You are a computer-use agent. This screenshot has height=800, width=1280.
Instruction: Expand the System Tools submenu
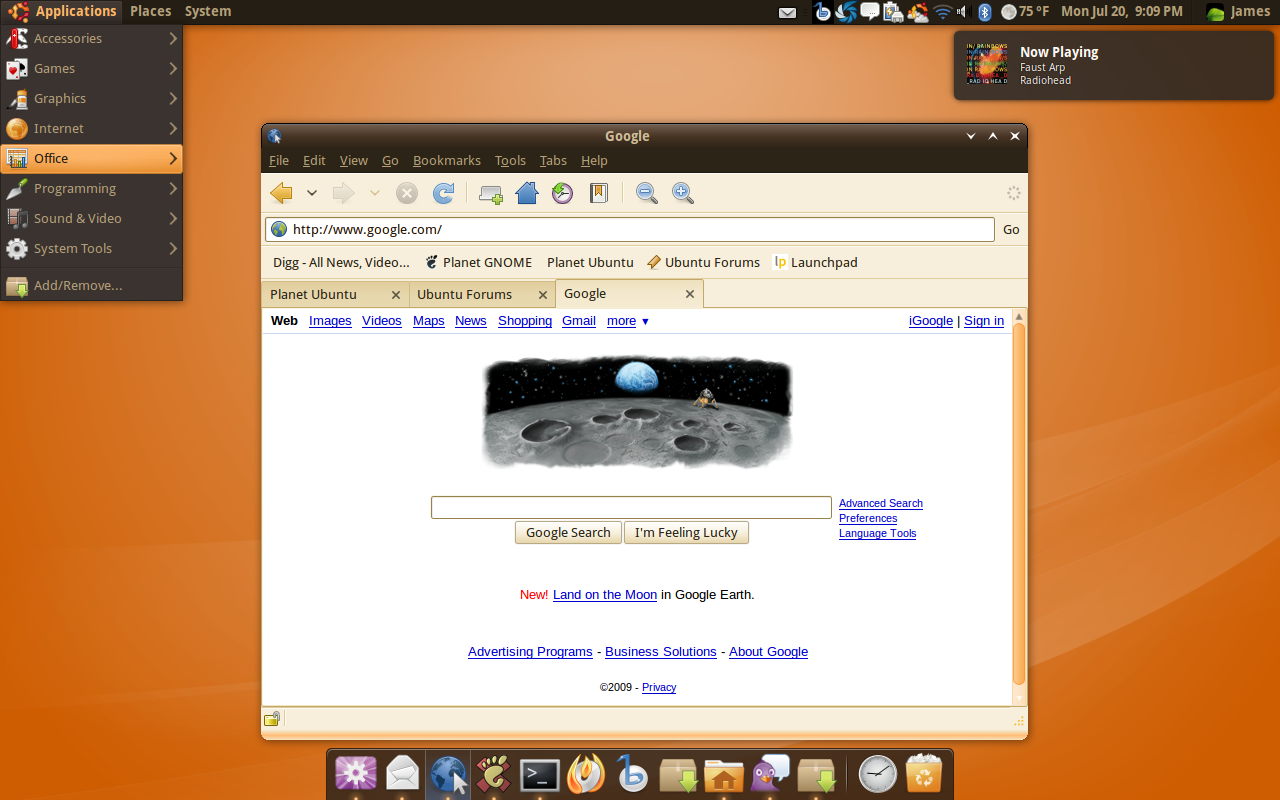92,248
